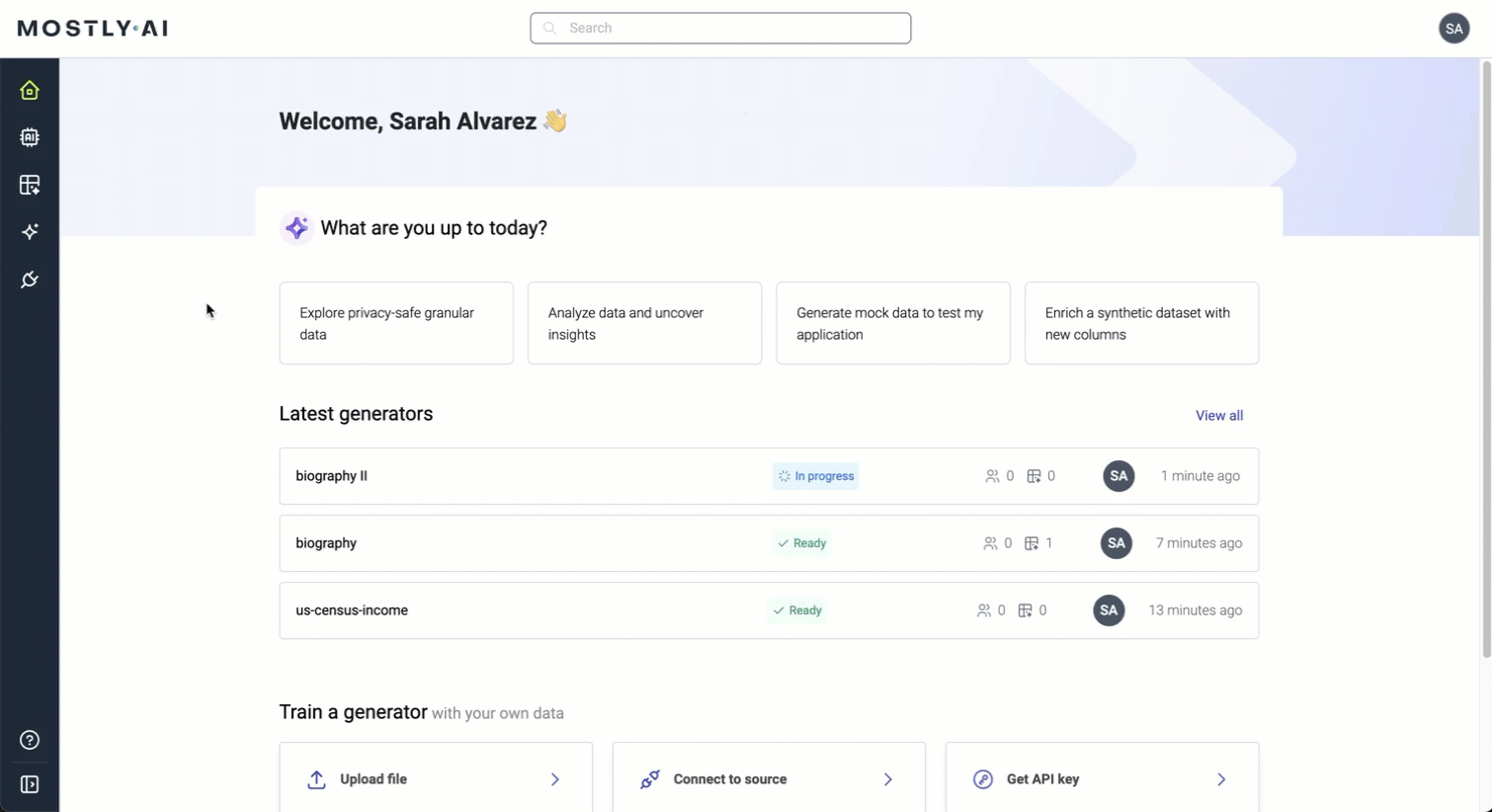Select the Home icon in the sidebar
Screen dimensions: 1492x812
click(x=30, y=90)
